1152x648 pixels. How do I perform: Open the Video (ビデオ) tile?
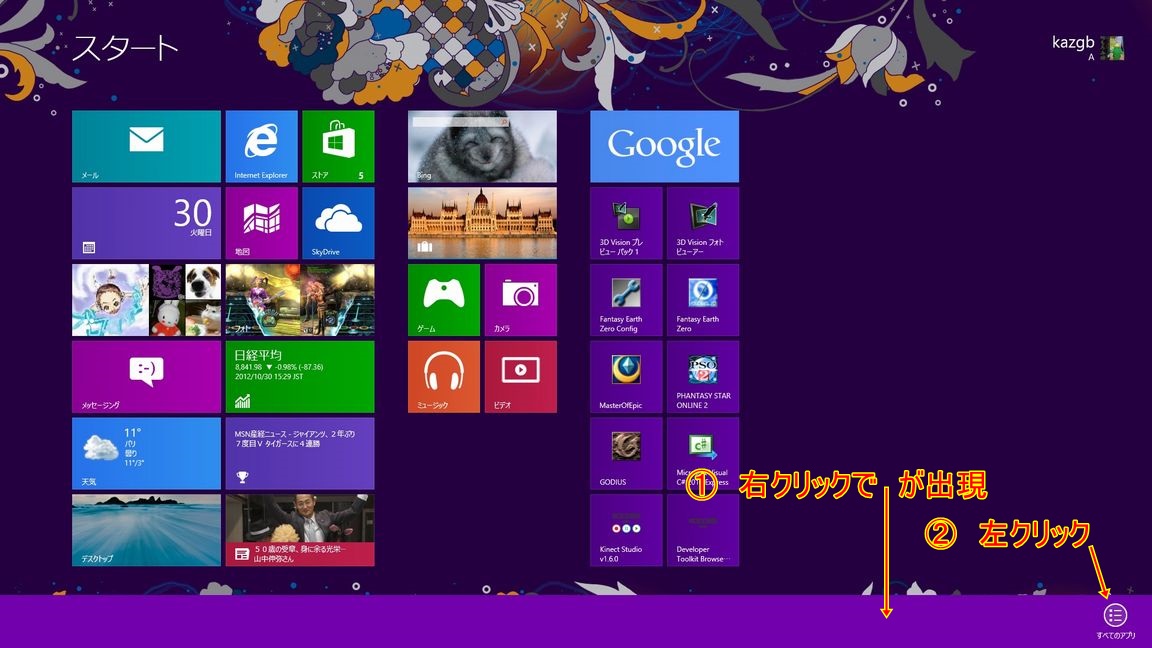[520, 376]
